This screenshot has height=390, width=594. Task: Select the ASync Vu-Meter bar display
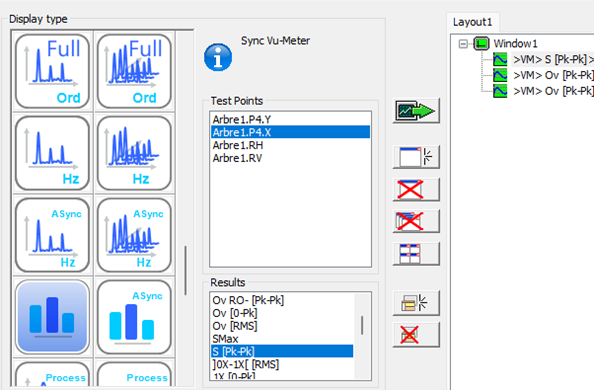pos(134,317)
